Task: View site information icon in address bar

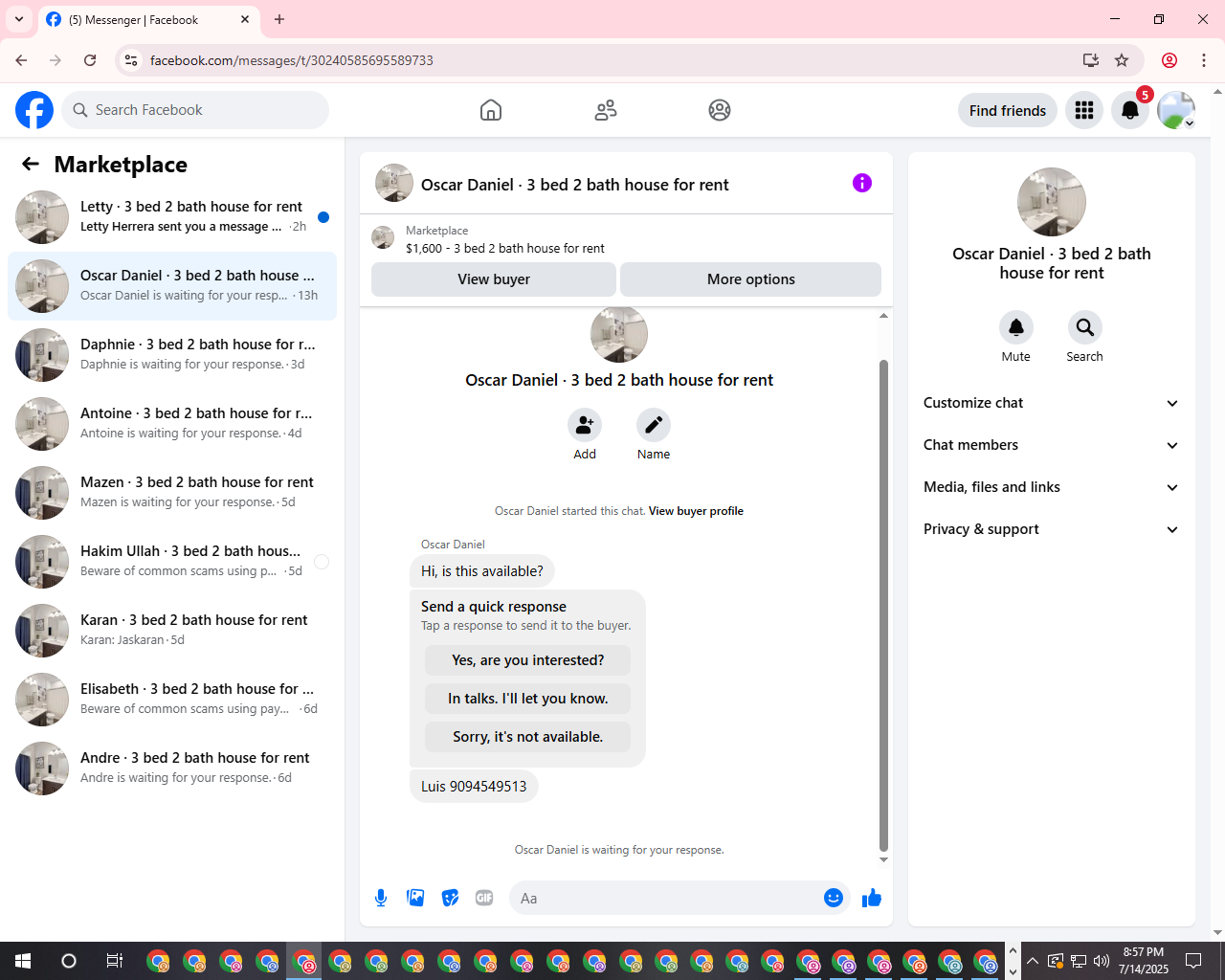Action: point(132,60)
